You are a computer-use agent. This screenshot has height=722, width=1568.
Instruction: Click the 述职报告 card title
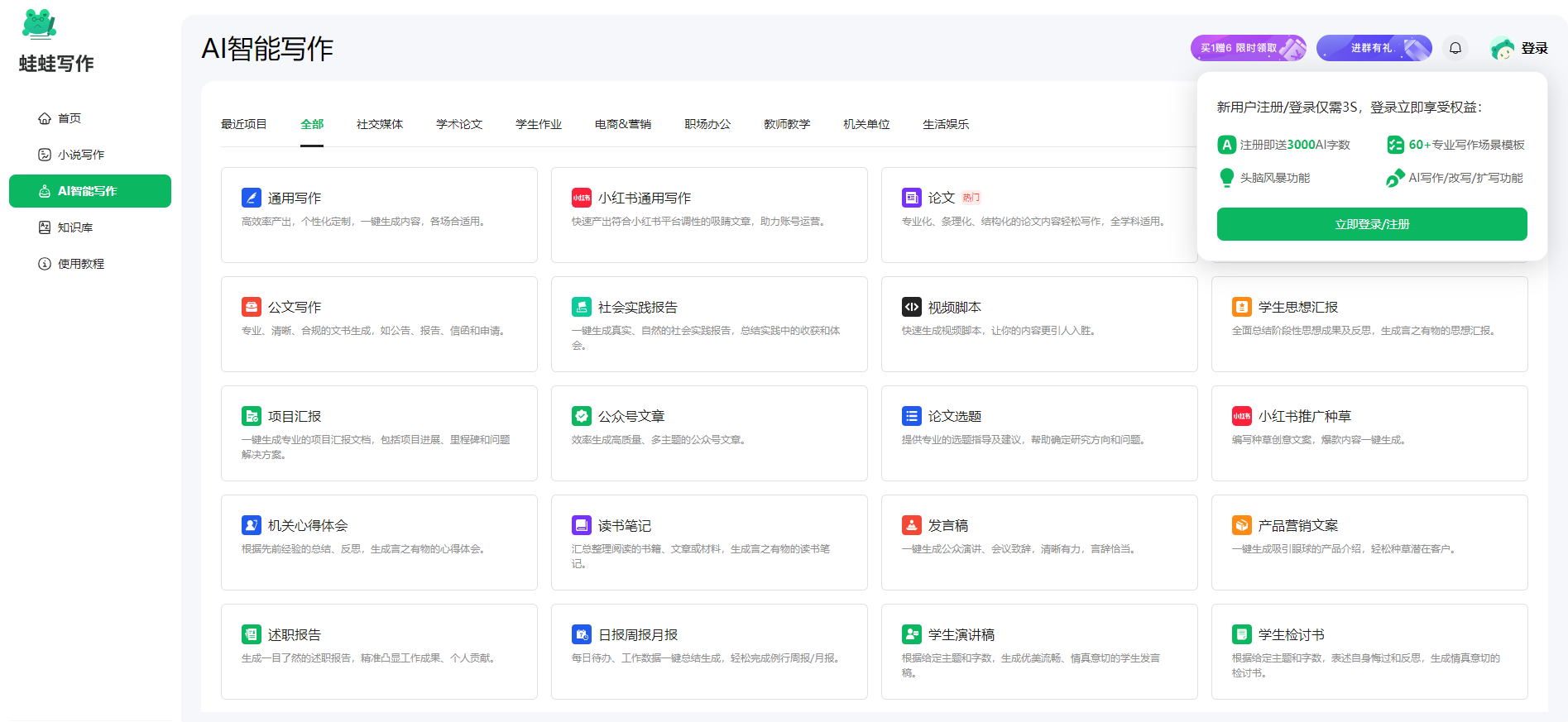[295, 635]
